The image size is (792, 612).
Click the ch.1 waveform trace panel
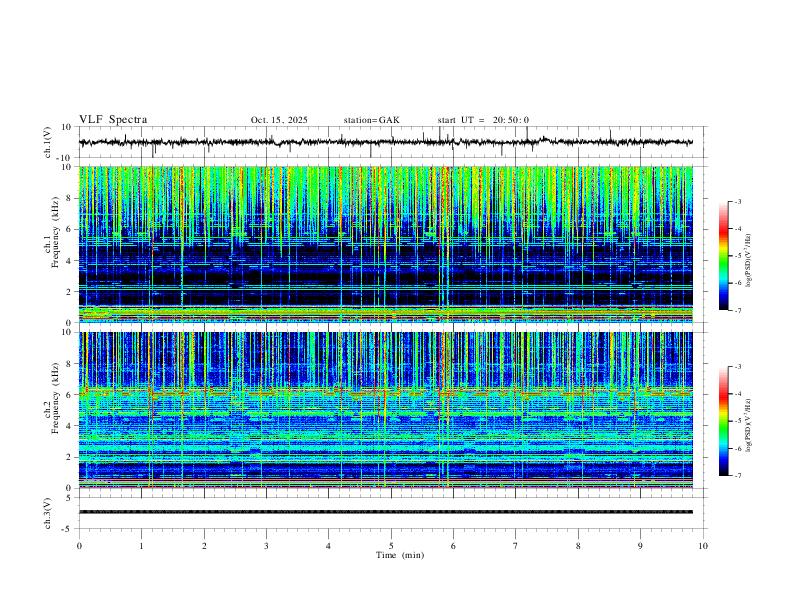pyautogui.click(x=392, y=142)
